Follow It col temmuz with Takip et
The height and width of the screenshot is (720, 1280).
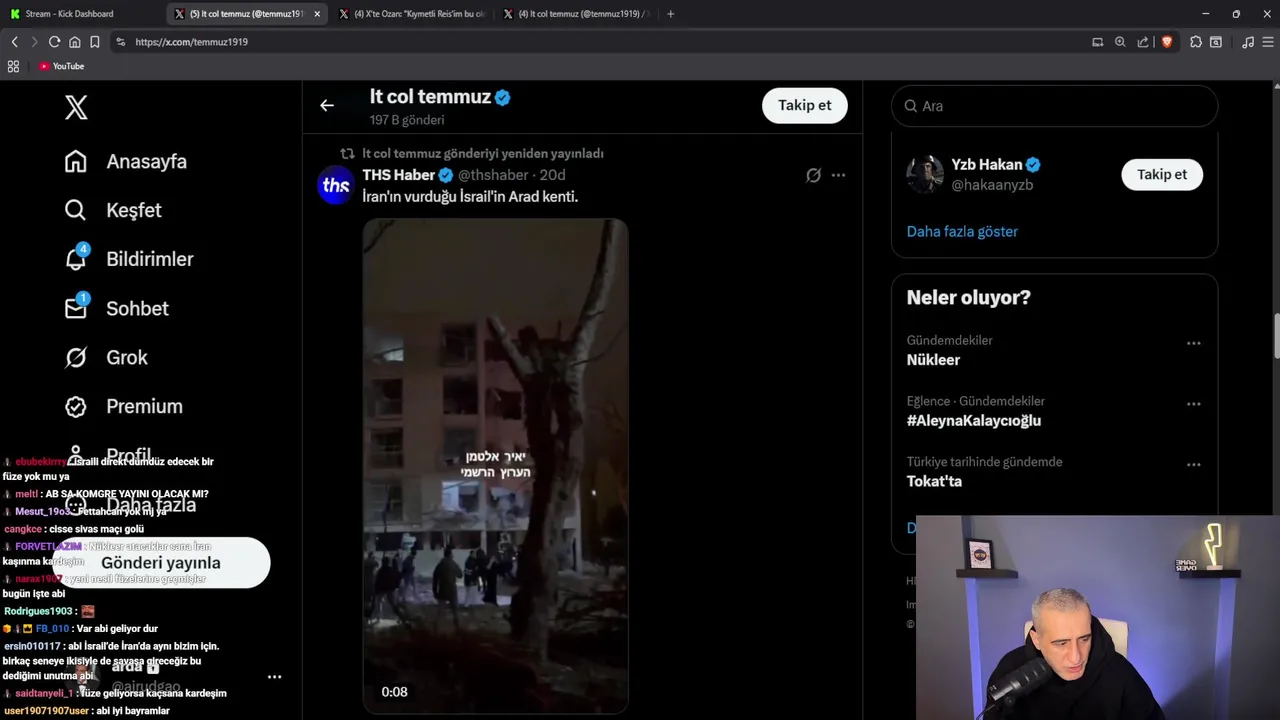coord(805,105)
